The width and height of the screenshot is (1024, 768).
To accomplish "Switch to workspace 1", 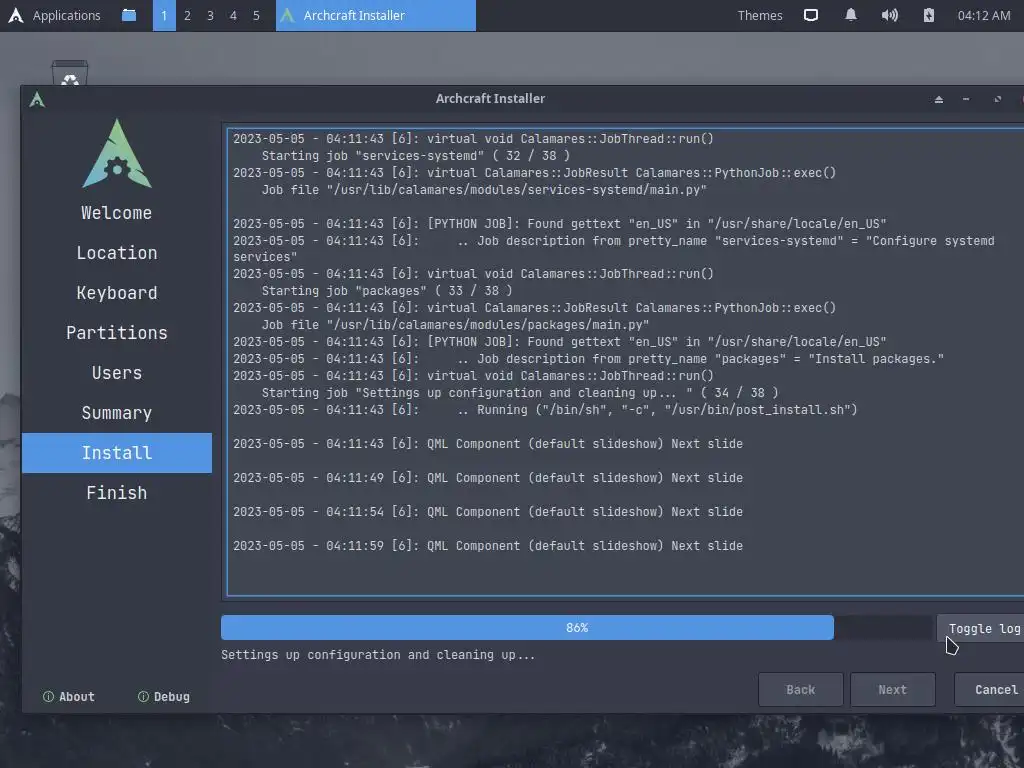I will click(164, 15).
